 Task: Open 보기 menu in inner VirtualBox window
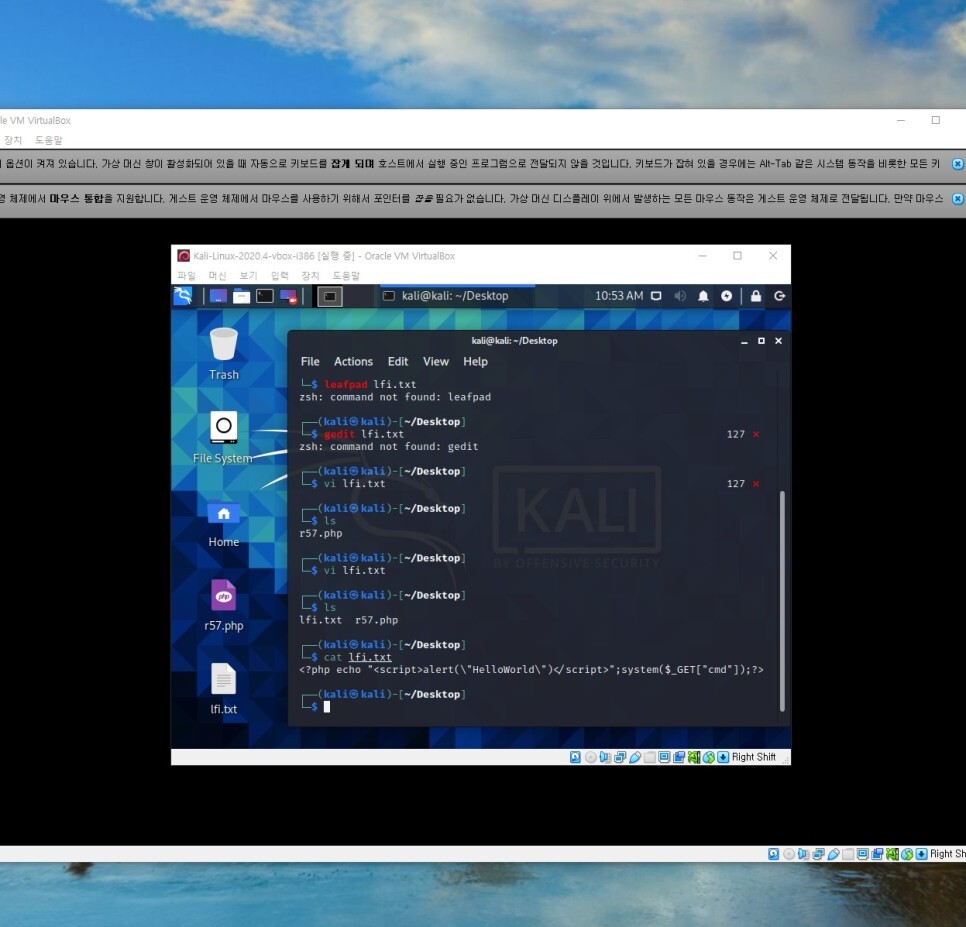coord(248,275)
